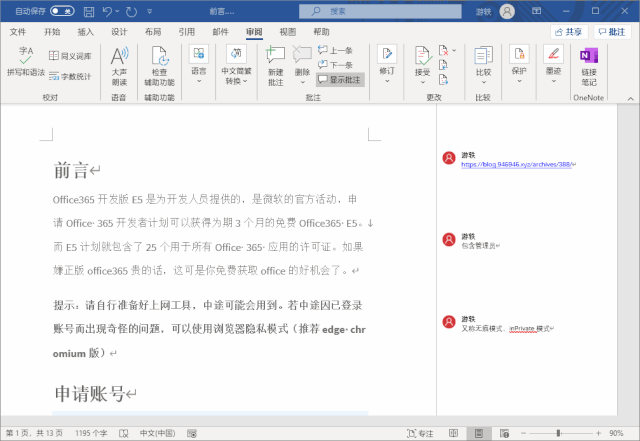Click language 中文(中国) in status bar

click(x=158, y=433)
